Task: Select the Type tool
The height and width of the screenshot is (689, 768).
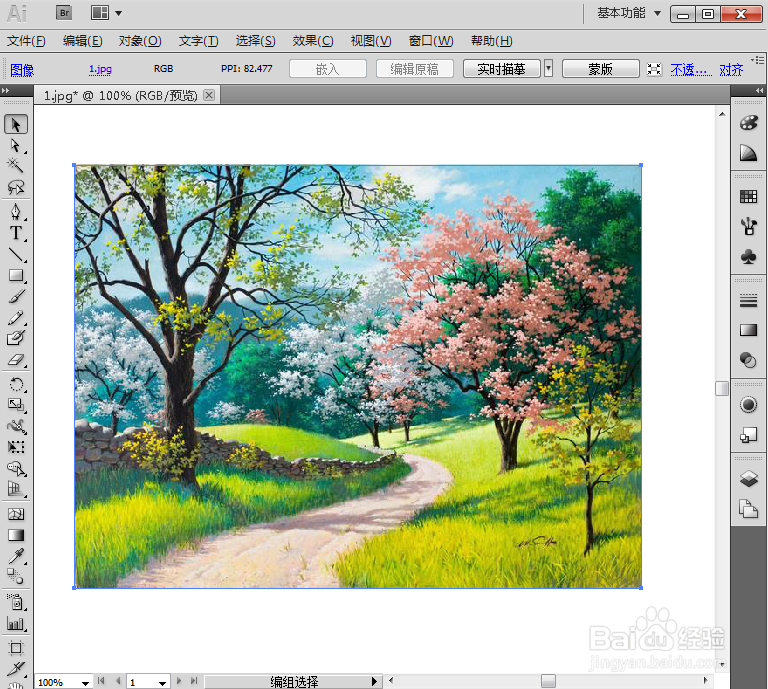Action: pos(16,233)
